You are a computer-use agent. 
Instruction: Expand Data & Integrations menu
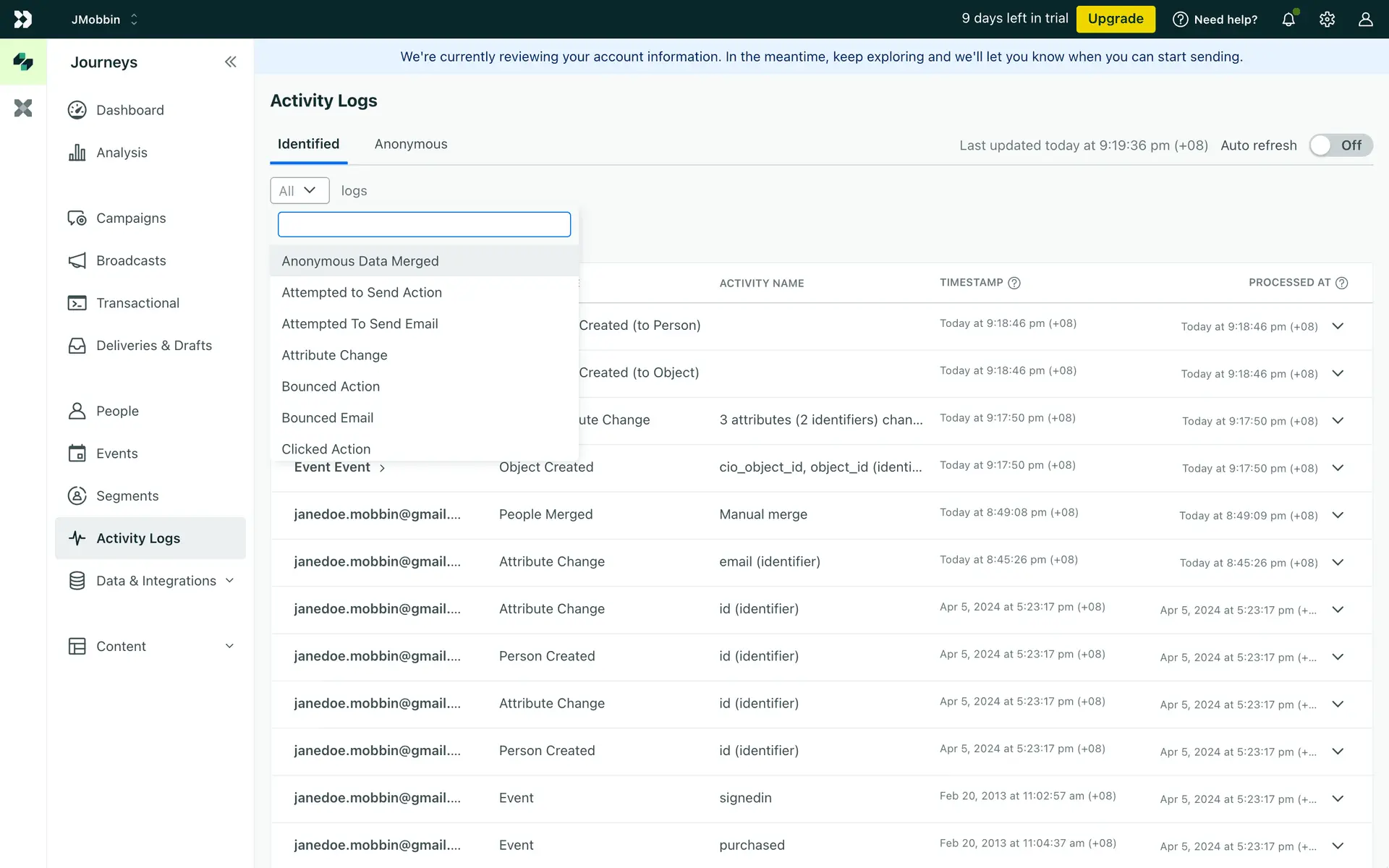(229, 581)
